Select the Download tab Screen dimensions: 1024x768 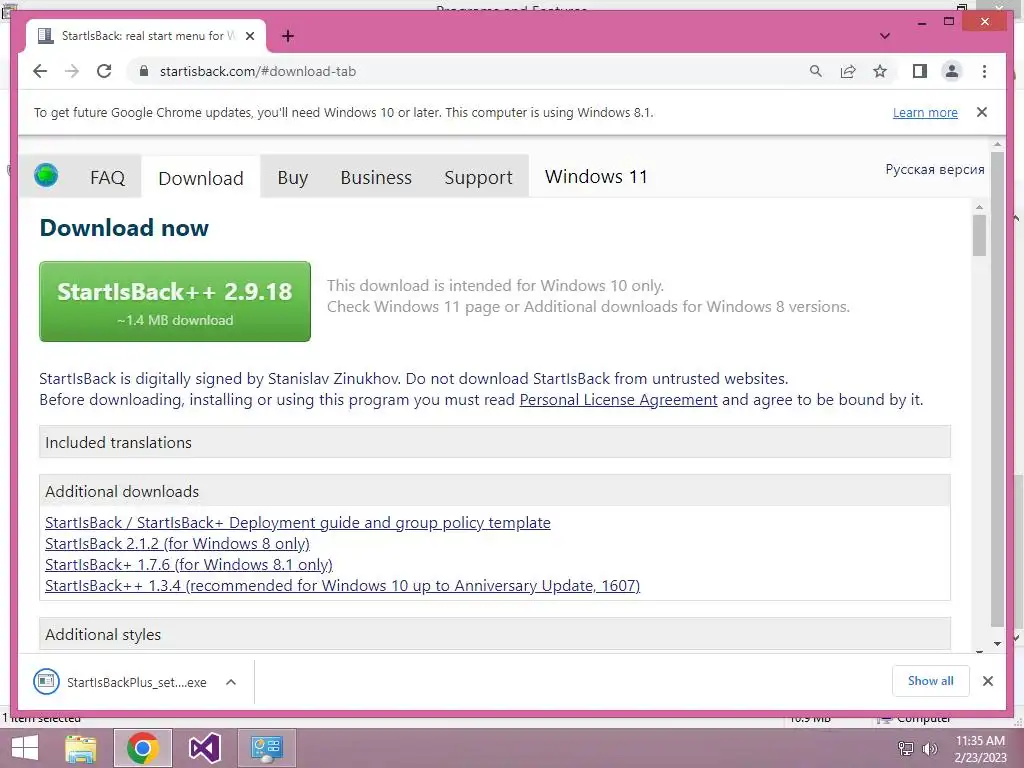pyautogui.click(x=200, y=178)
